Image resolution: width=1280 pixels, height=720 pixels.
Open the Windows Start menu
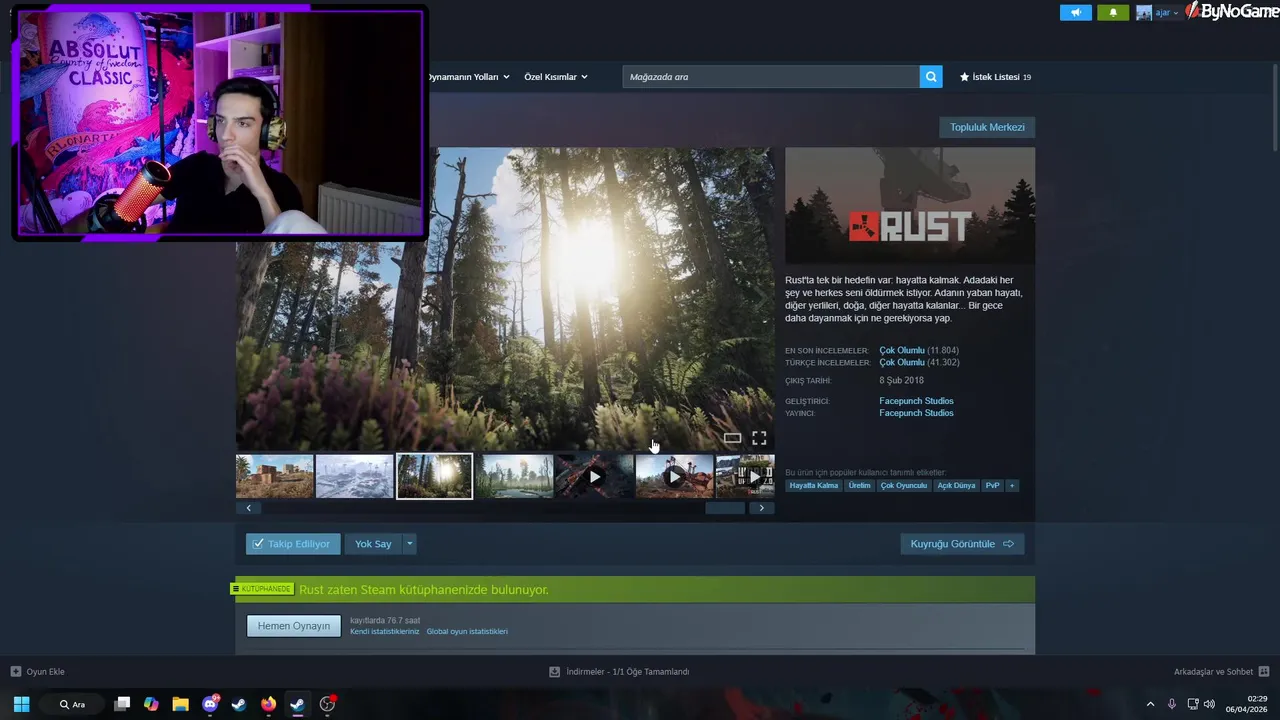pos(21,704)
